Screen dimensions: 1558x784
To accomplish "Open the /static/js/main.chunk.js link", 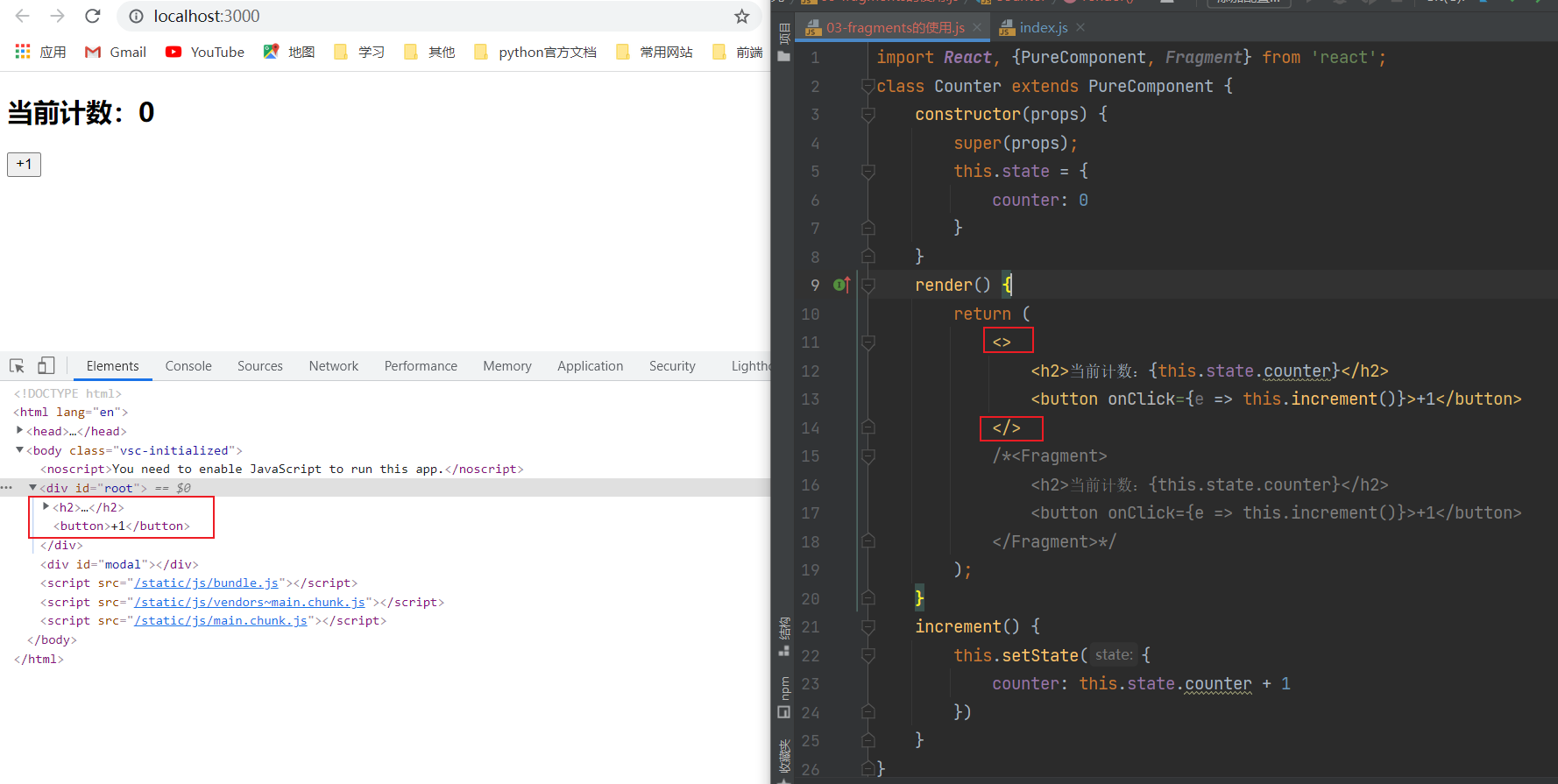I will 221,620.
